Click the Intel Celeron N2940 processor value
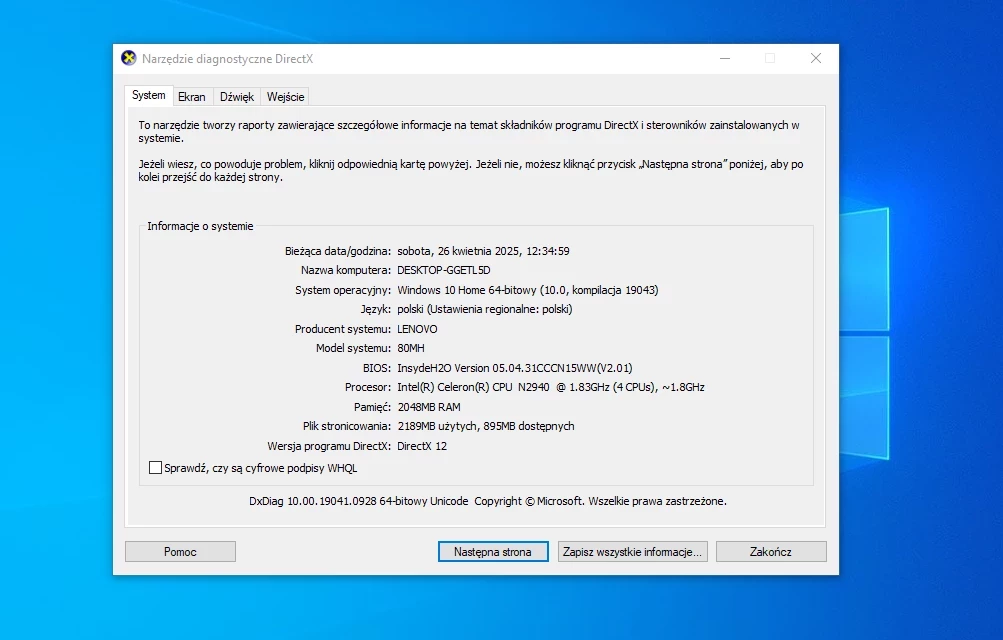The height and width of the screenshot is (640, 1003). pos(551,387)
